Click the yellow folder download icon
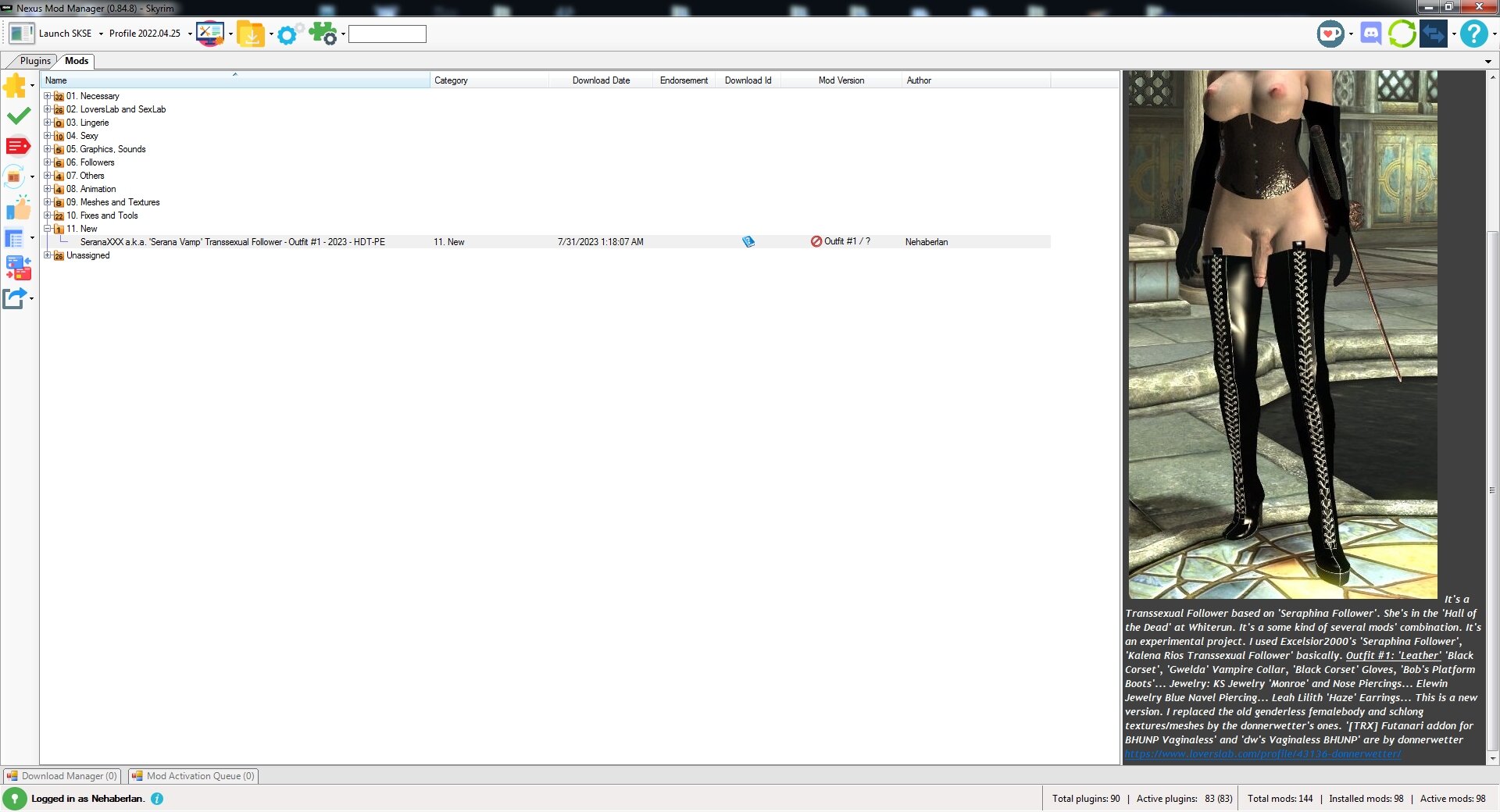The width and height of the screenshot is (1500, 812). [x=251, y=34]
